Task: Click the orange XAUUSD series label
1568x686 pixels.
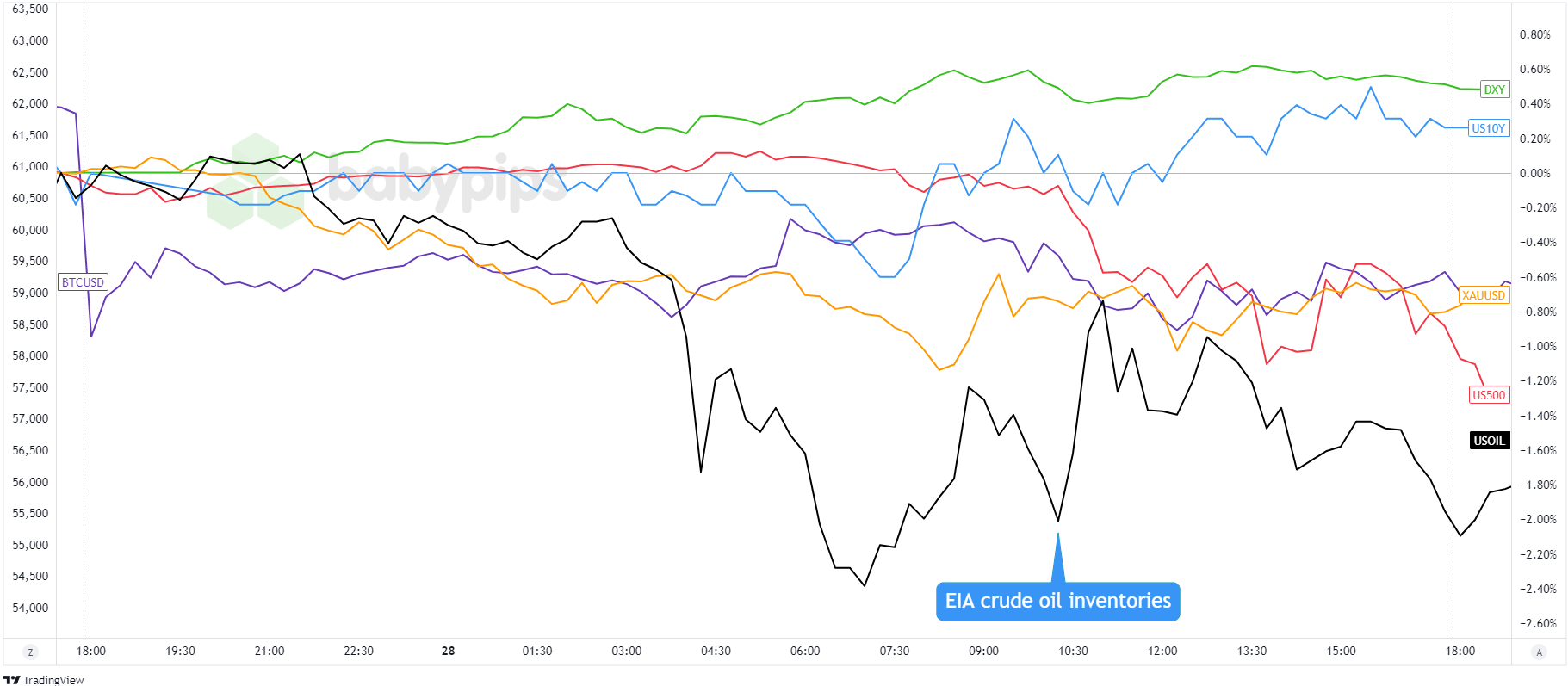Action: click(1484, 295)
